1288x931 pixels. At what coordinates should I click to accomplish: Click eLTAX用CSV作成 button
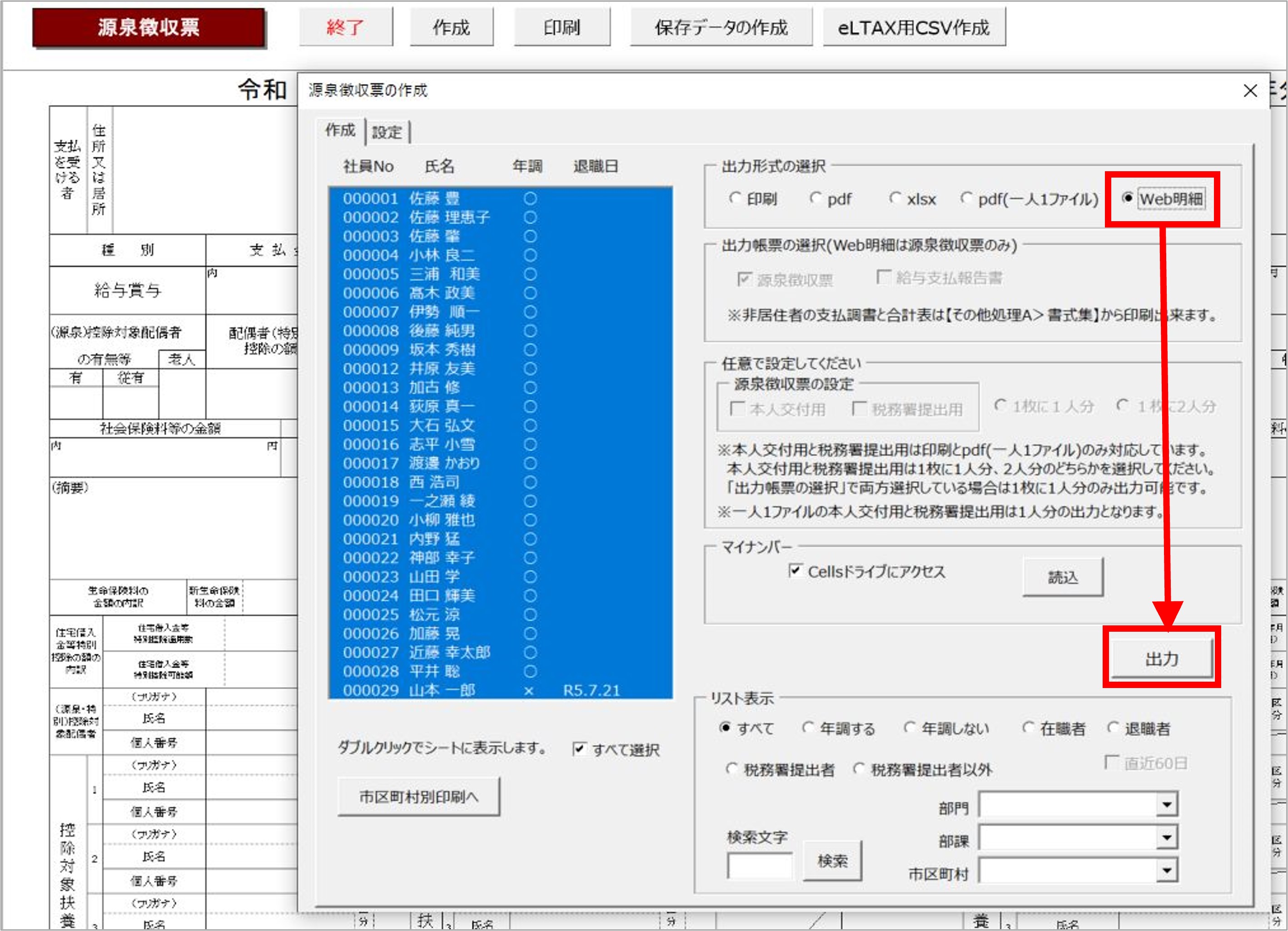913,27
